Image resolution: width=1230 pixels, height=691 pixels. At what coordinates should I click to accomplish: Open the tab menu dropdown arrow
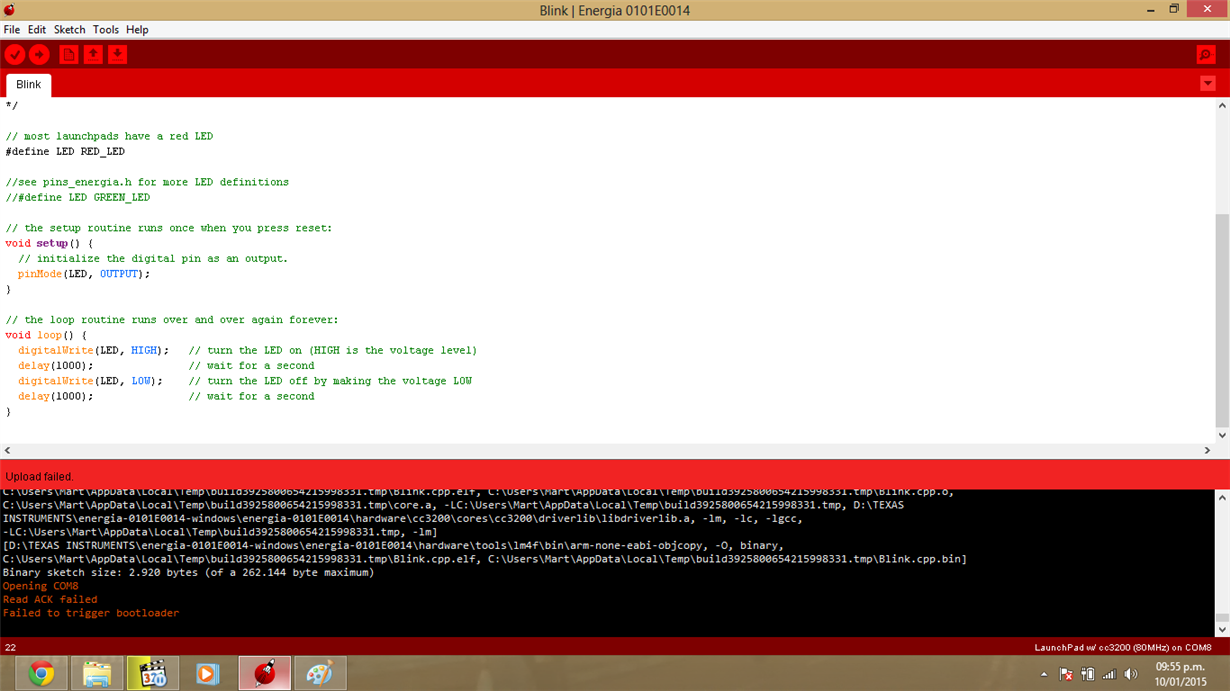[1208, 84]
